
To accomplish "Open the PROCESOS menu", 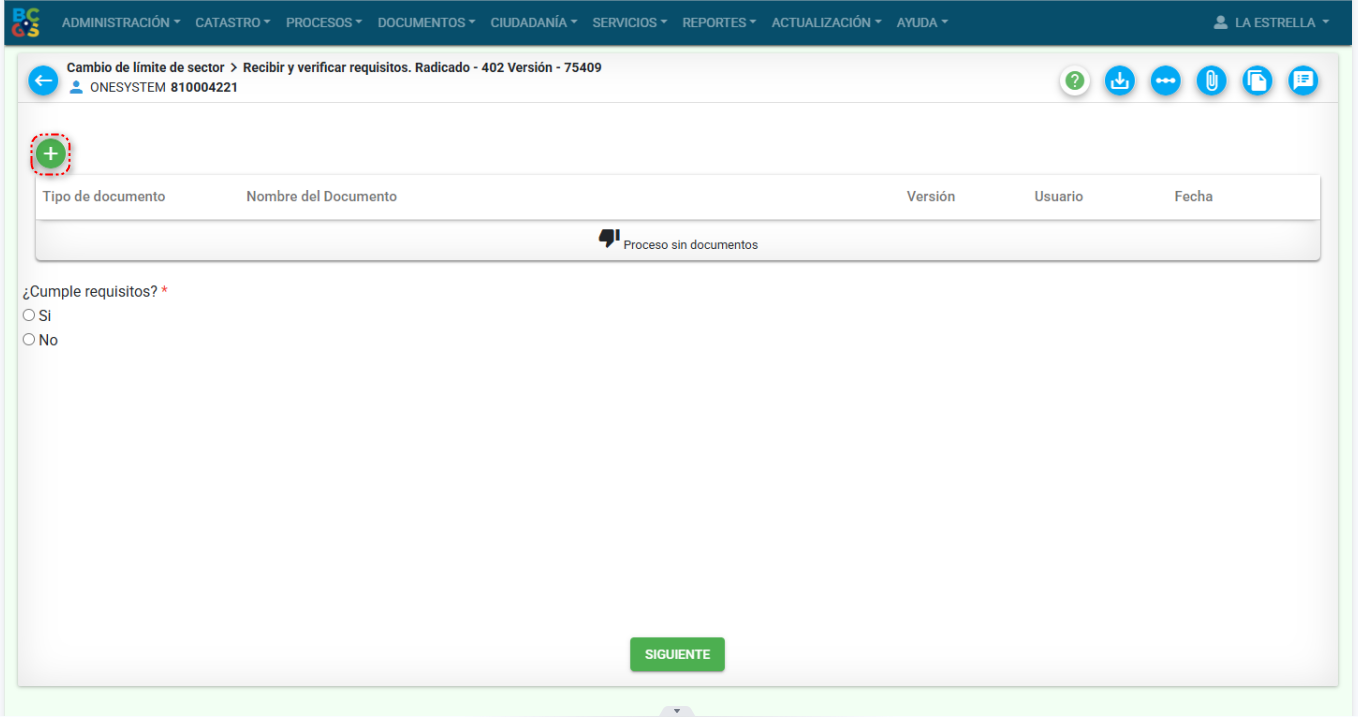I will point(324,22).
